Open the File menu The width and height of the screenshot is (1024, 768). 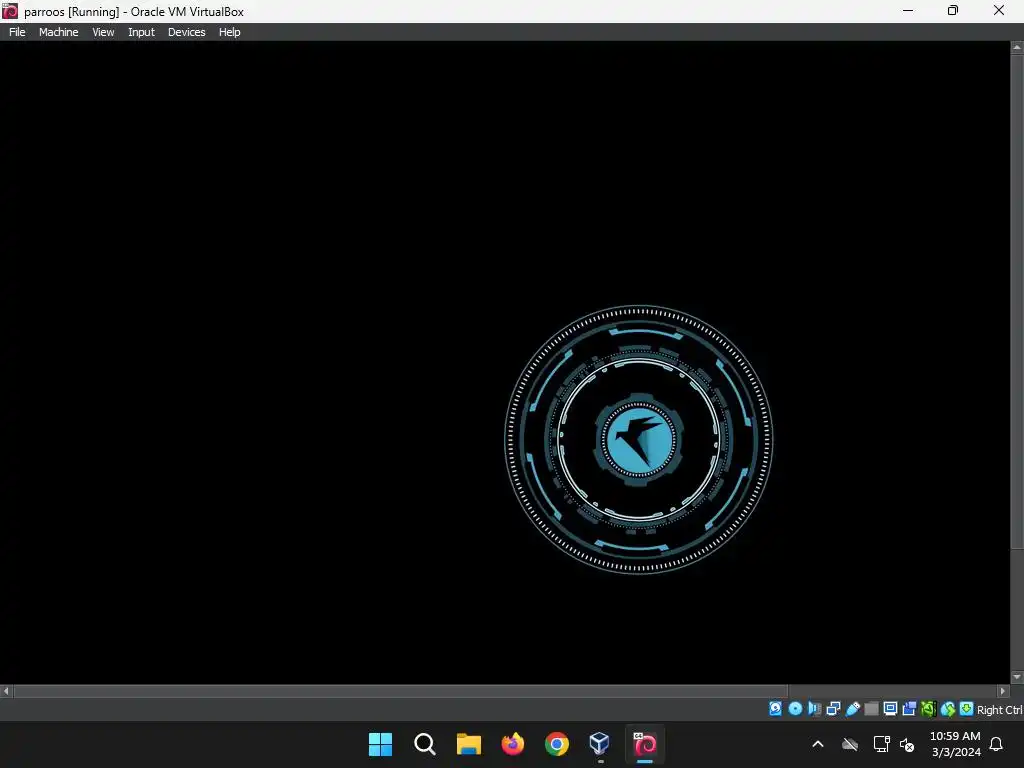(x=17, y=32)
